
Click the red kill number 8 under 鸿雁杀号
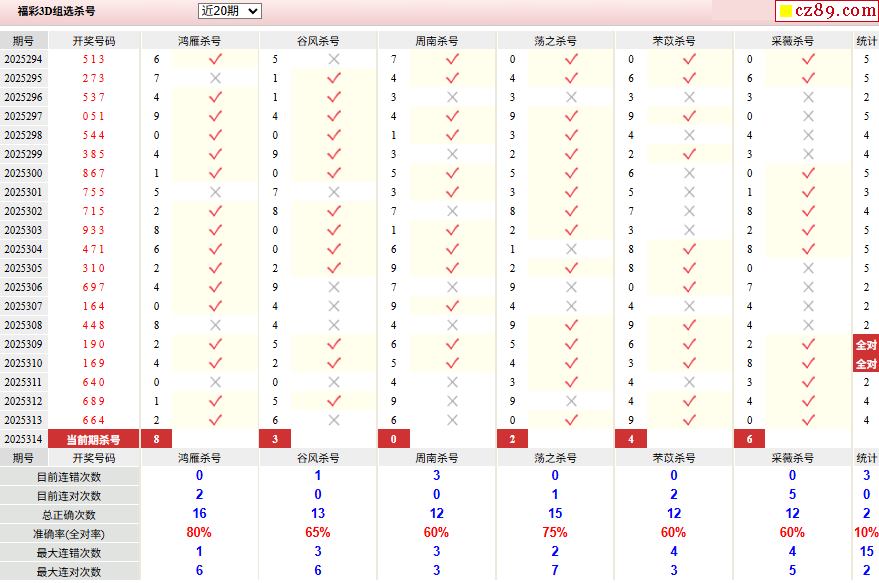click(156, 439)
